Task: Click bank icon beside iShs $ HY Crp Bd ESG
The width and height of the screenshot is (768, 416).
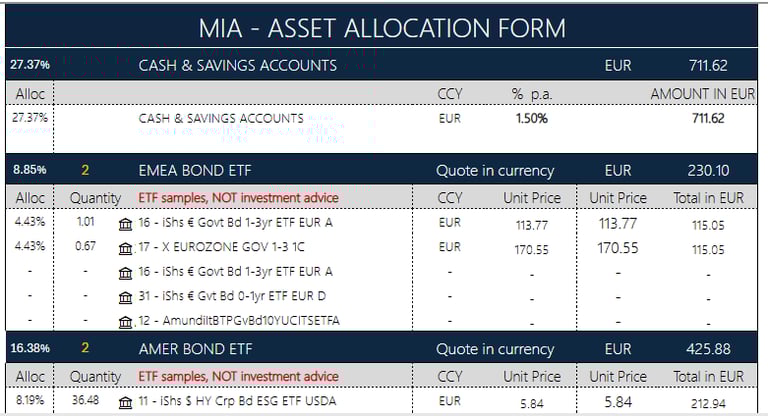Action: point(125,403)
